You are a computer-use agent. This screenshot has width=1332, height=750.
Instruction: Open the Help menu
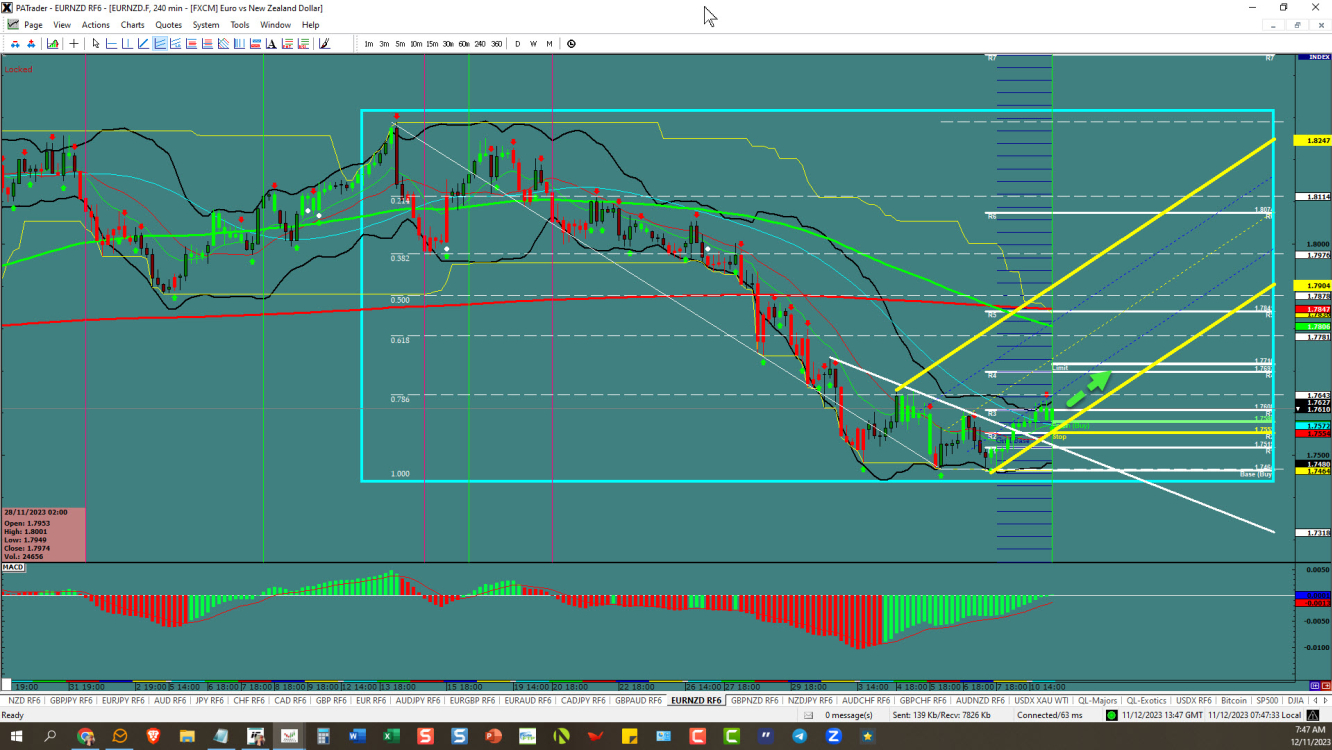pos(311,25)
